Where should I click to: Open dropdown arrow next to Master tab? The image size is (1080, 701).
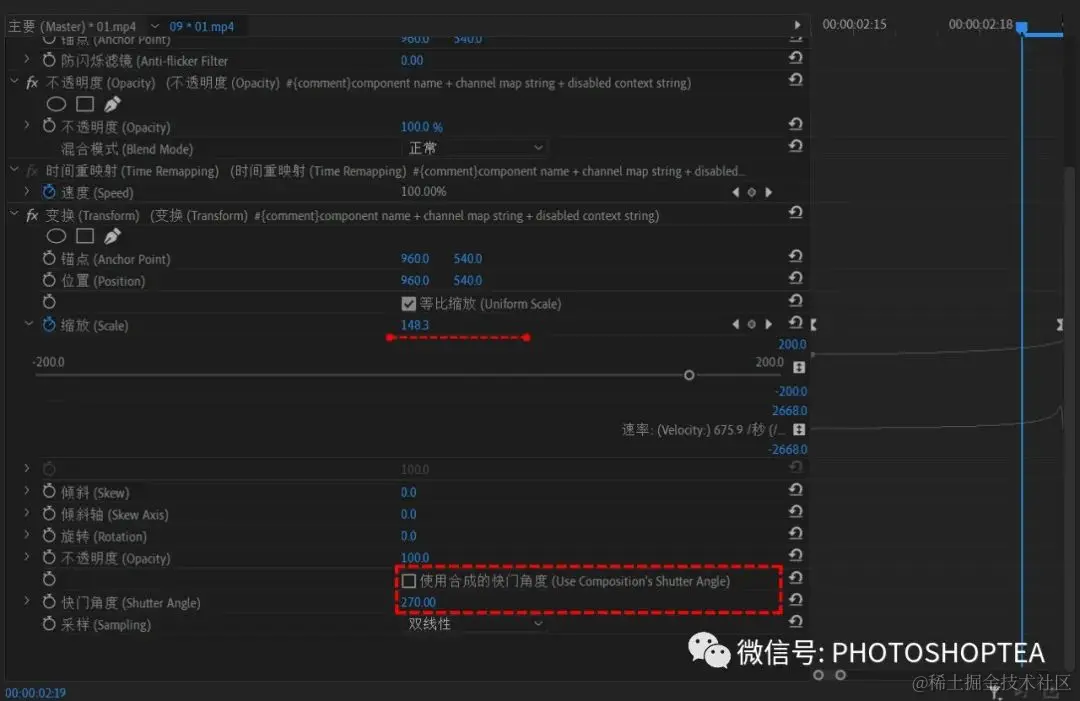pyautogui.click(x=155, y=26)
